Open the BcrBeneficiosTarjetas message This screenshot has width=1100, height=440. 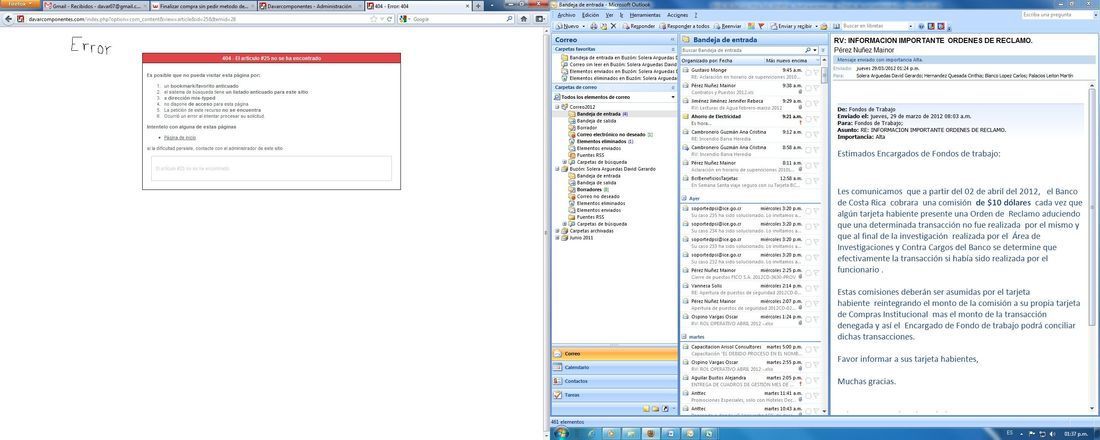click(749, 181)
